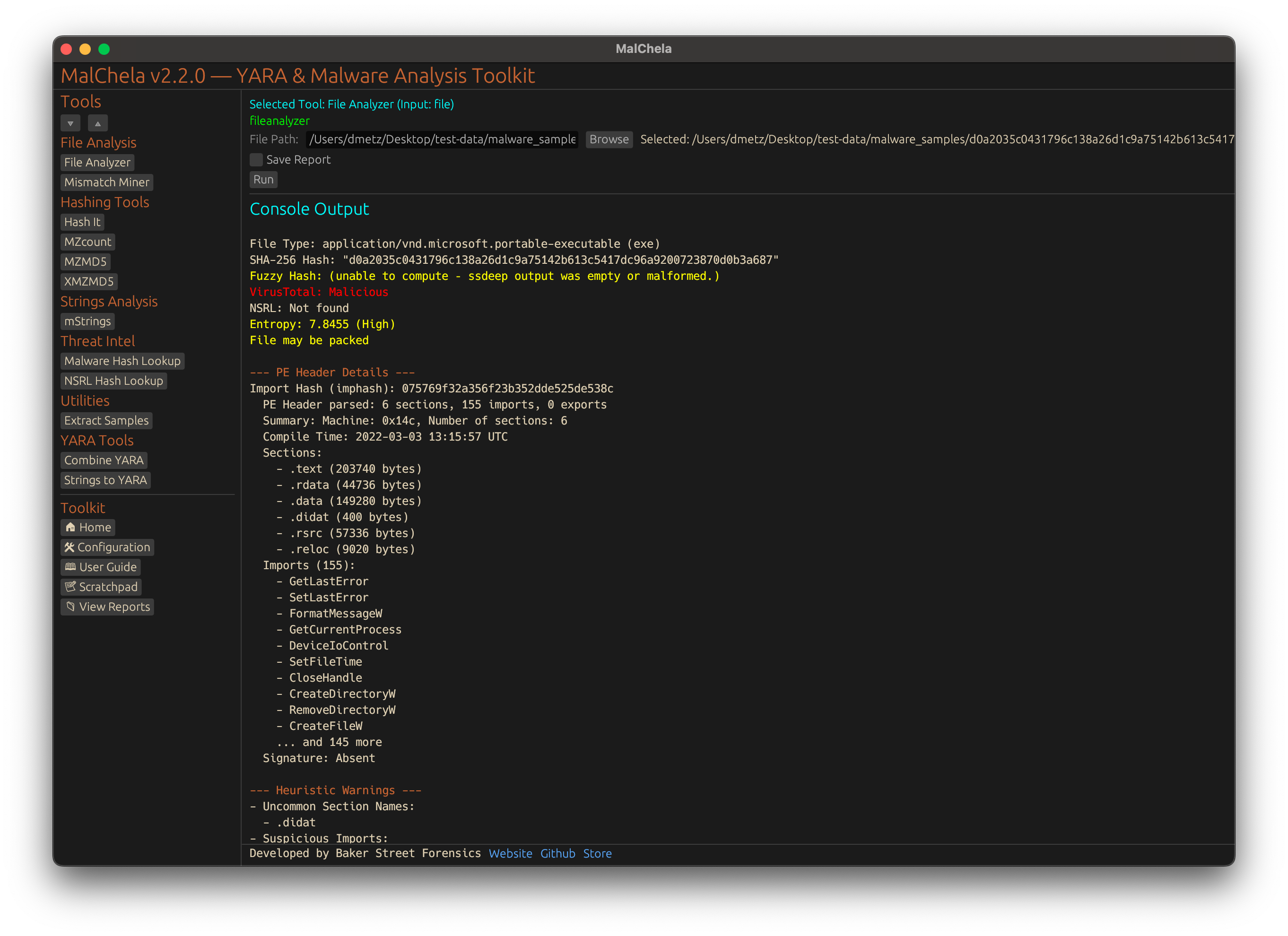Open the mStrings tool

pyautogui.click(x=87, y=321)
